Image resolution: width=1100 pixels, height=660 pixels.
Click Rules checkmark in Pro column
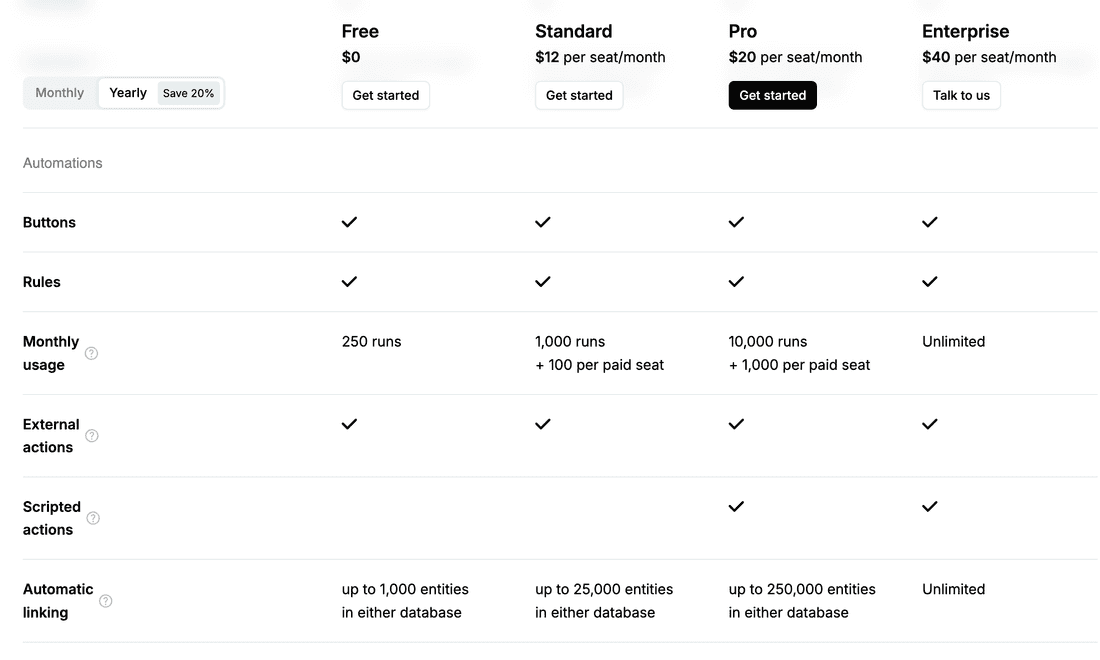pyautogui.click(x=736, y=282)
